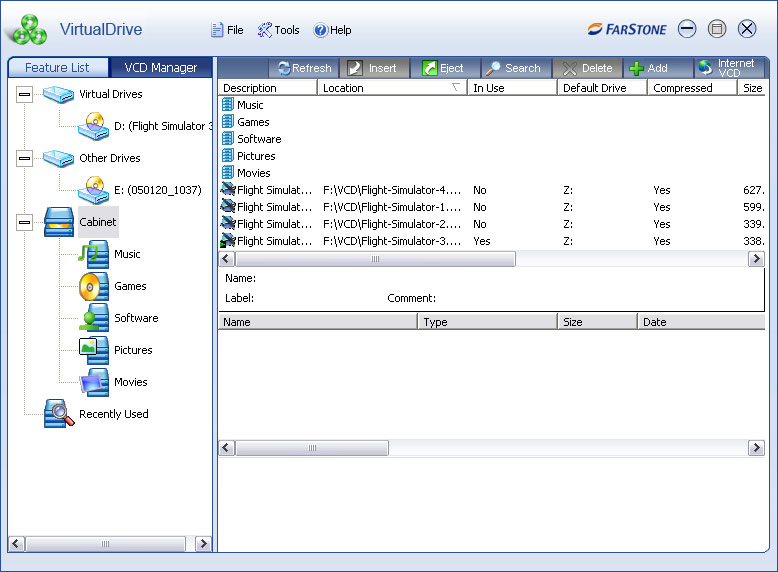Click the Add plus icon
The width and height of the screenshot is (778, 572).
tap(636, 68)
